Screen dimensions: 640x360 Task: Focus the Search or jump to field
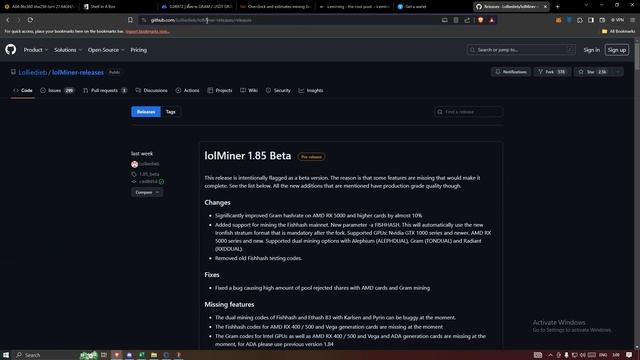point(521,50)
